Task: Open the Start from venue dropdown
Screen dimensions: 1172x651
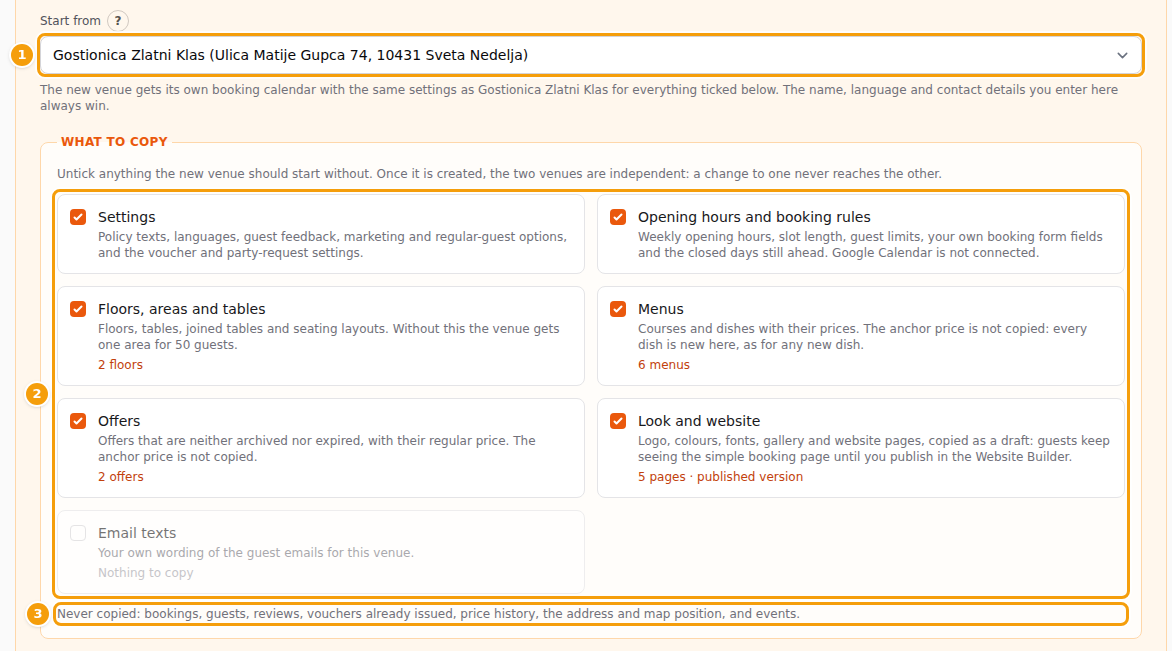Action: click(x=590, y=55)
